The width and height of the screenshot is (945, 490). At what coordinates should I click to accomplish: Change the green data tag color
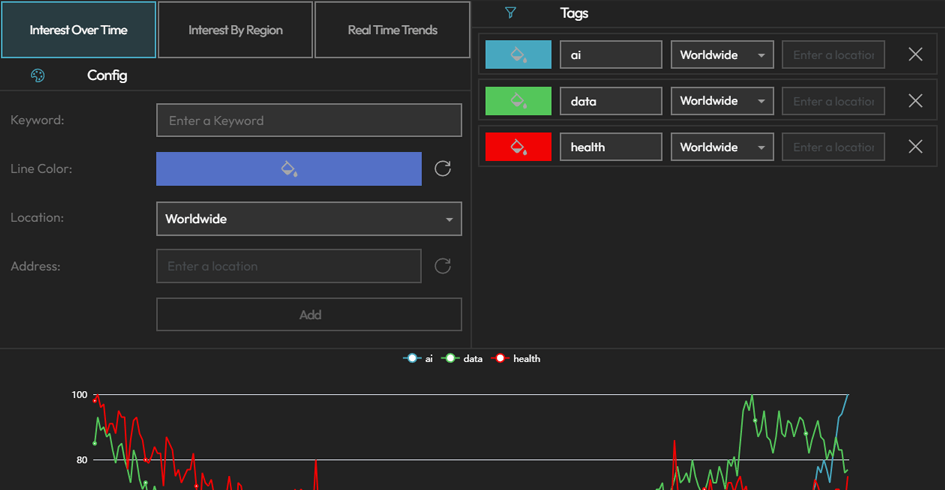[518, 101]
